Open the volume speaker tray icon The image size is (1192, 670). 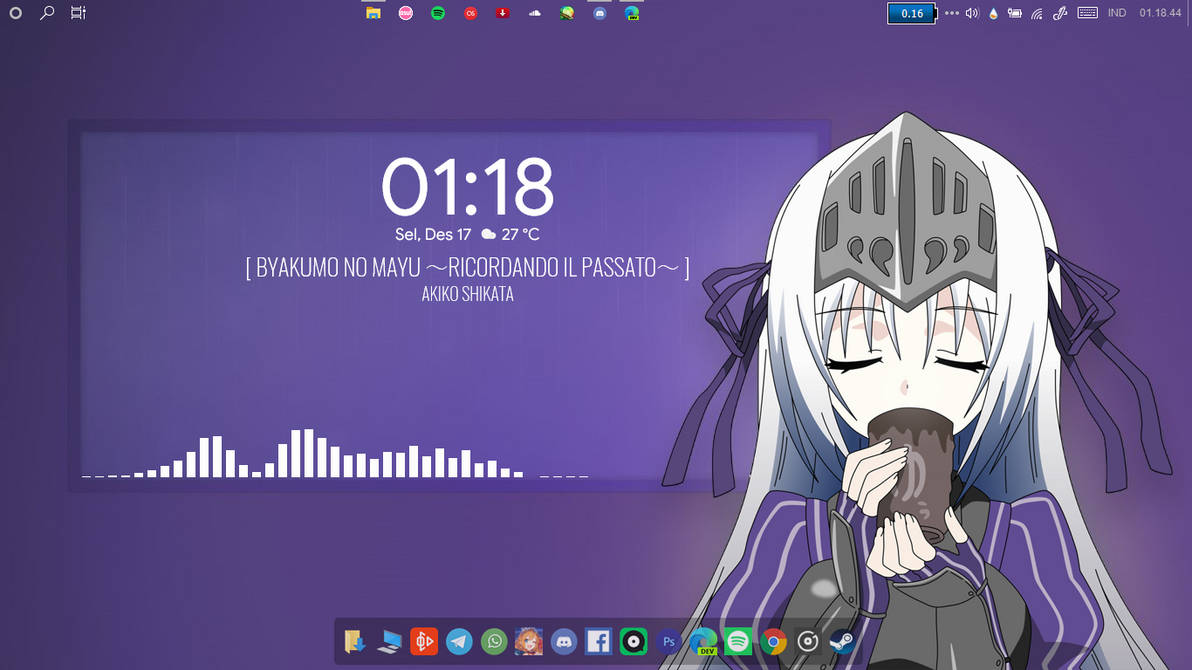(x=972, y=13)
